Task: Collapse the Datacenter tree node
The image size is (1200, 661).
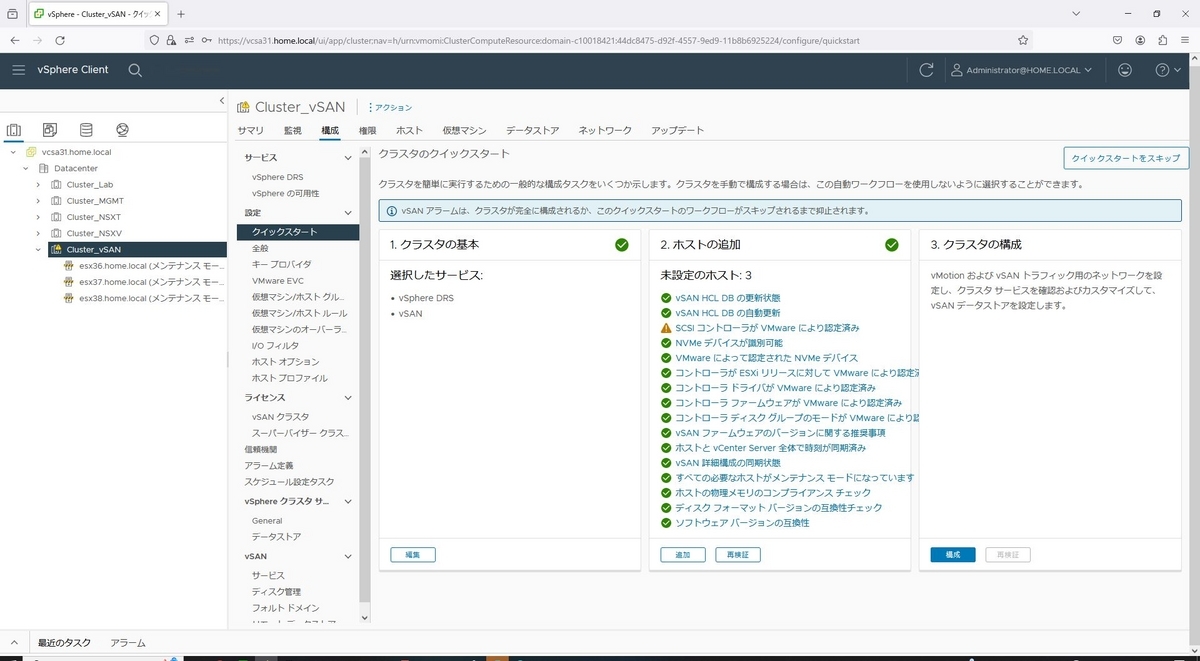Action: pos(25,169)
